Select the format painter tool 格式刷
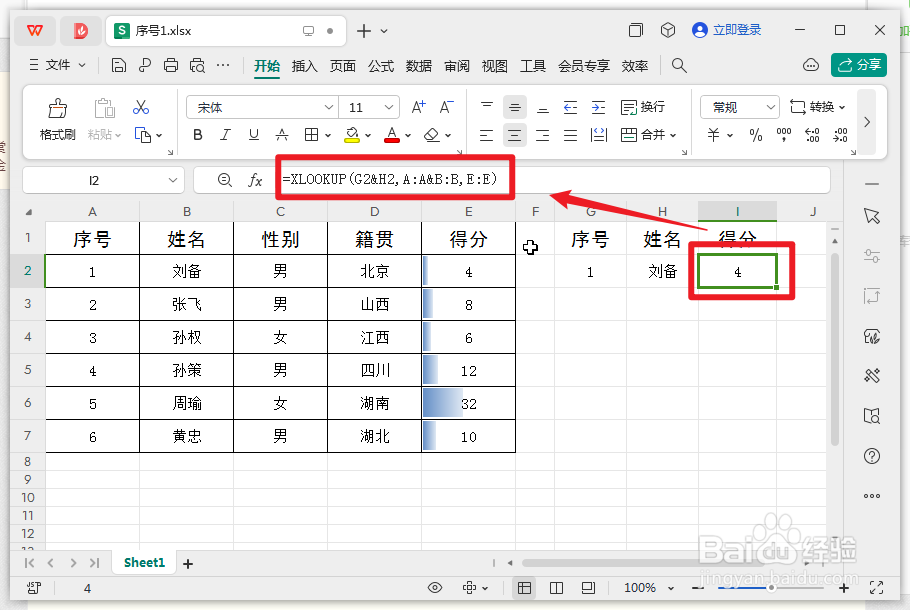Image resolution: width=910 pixels, height=610 pixels. 56,118
